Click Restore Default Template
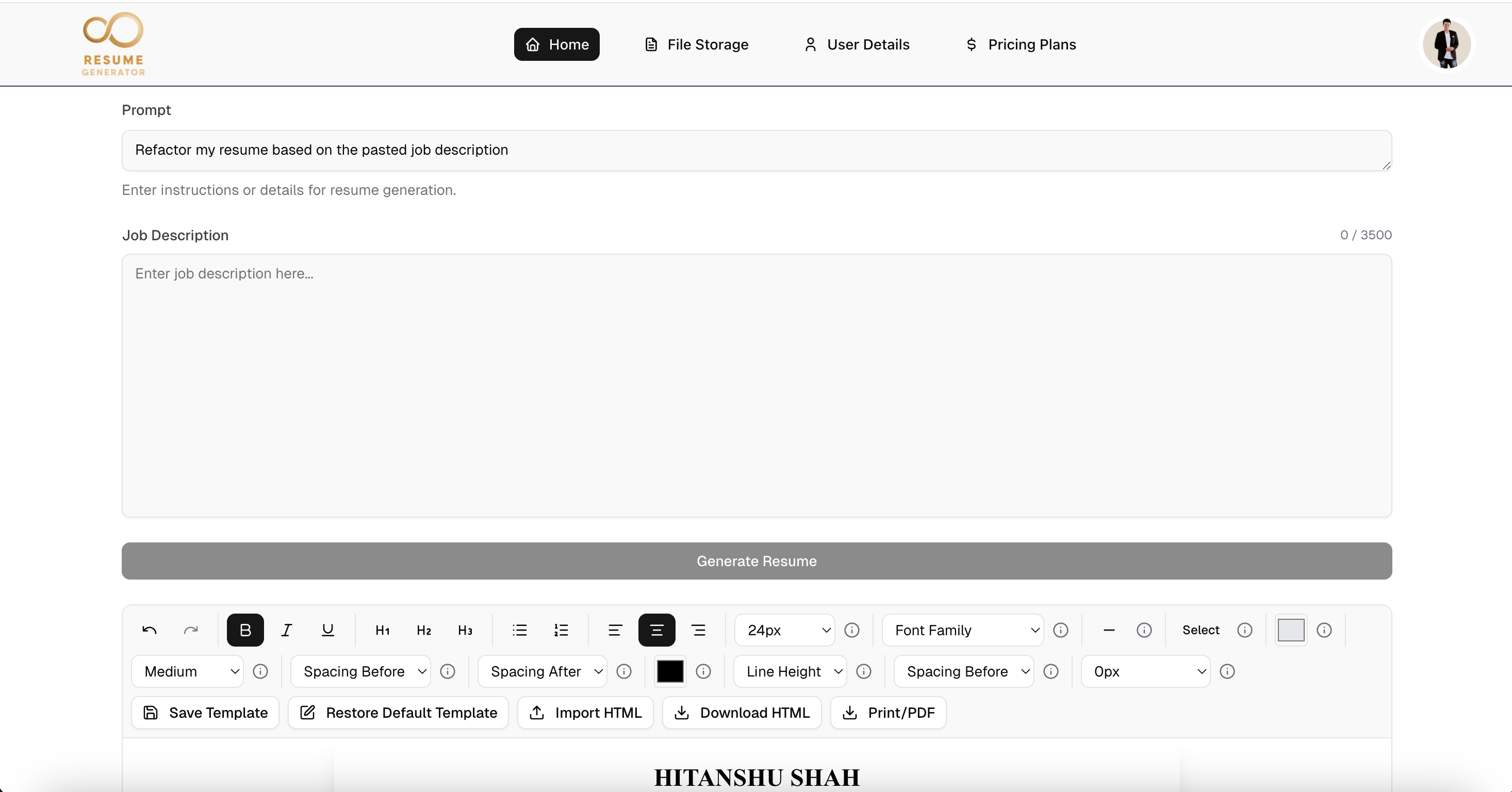 pos(398,712)
